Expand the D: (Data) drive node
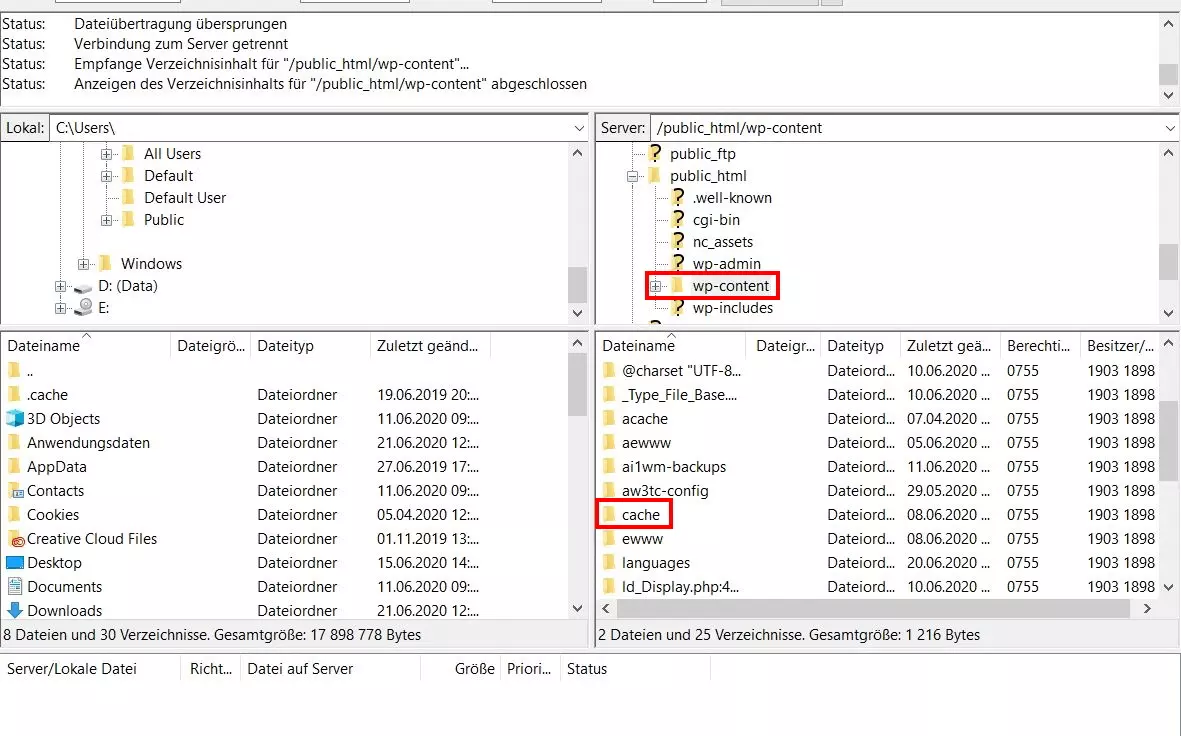Image resolution: width=1181 pixels, height=736 pixels. pos(60,286)
